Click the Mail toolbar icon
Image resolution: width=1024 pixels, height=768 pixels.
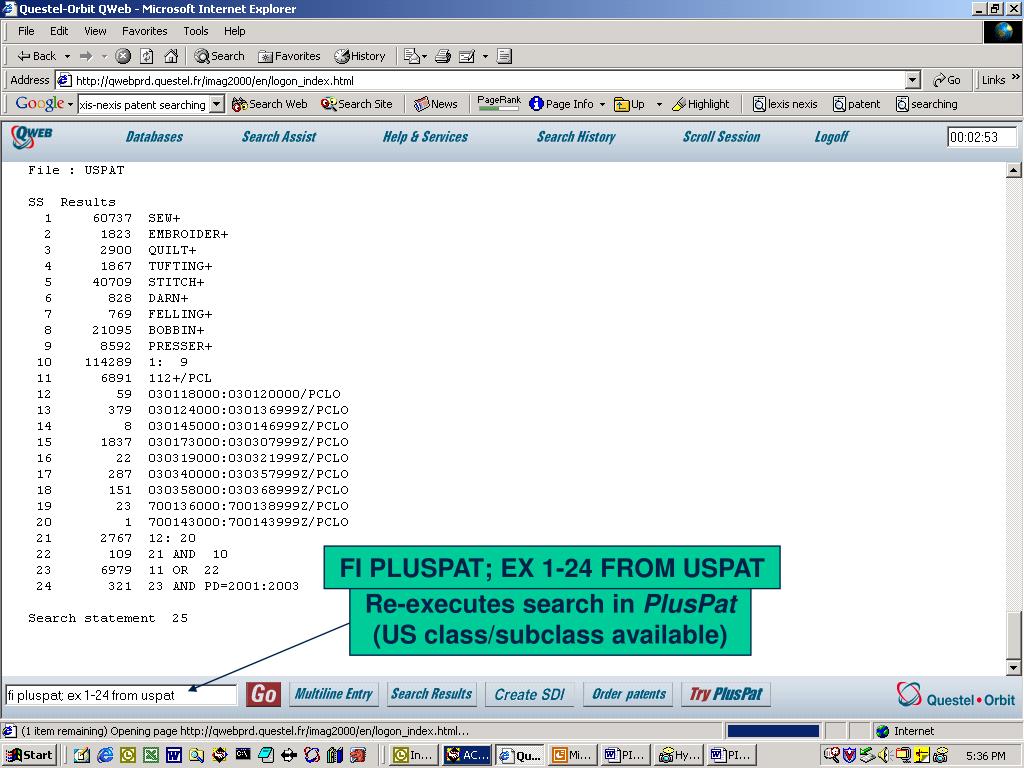pyautogui.click(x=411, y=56)
